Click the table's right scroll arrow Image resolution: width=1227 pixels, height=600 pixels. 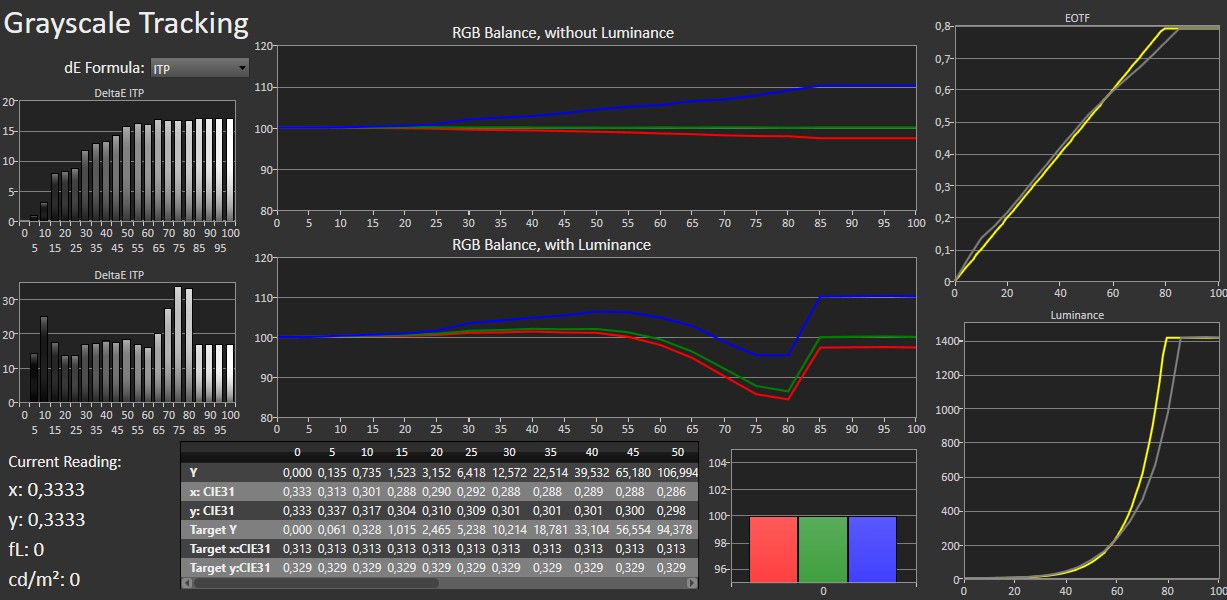point(693,582)
